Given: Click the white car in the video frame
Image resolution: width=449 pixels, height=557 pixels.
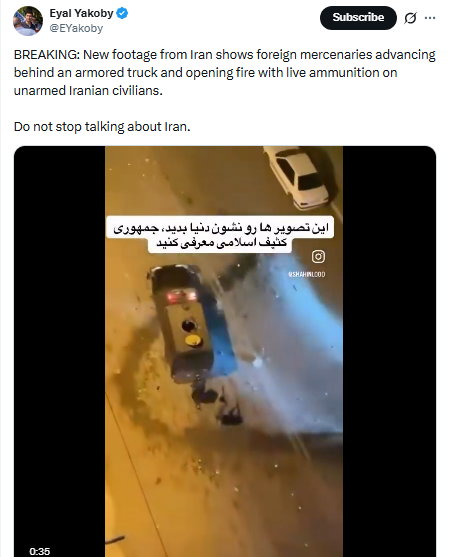Looking at the screenshot, I should [299, 179].
